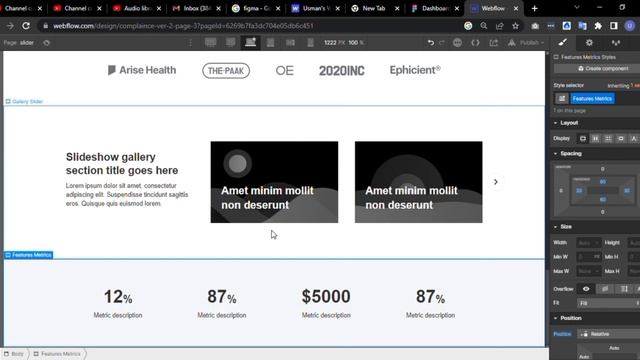Click the redo arrow in the top toolbar
The height and width of the screenshot is (360, 640).
[x=442, y=42]
